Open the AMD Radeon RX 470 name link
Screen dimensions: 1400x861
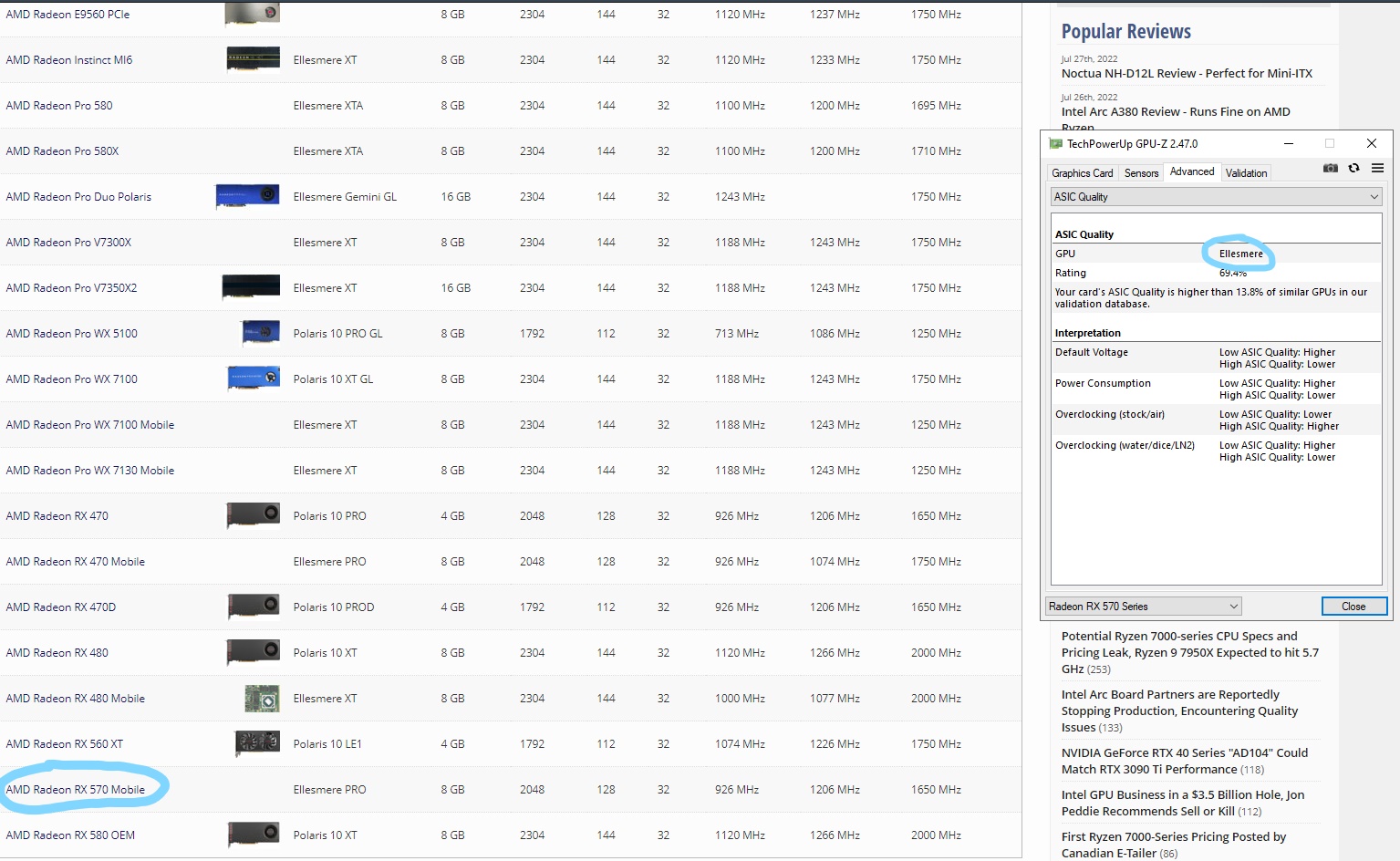pos(57,516)
